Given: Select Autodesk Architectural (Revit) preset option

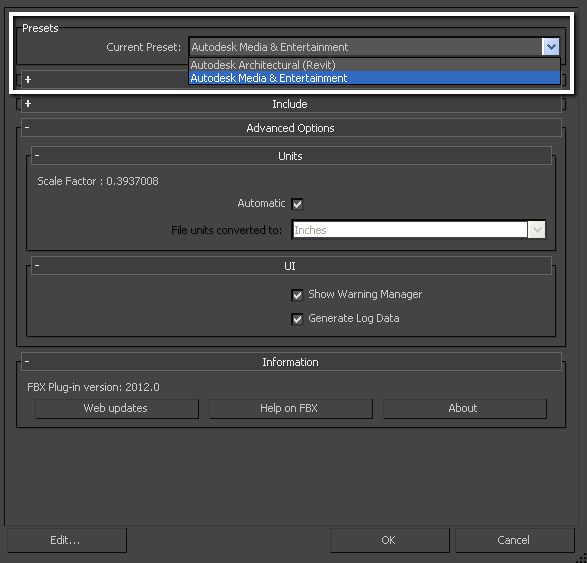Looking at the screenshot, I should coord(374,65).
